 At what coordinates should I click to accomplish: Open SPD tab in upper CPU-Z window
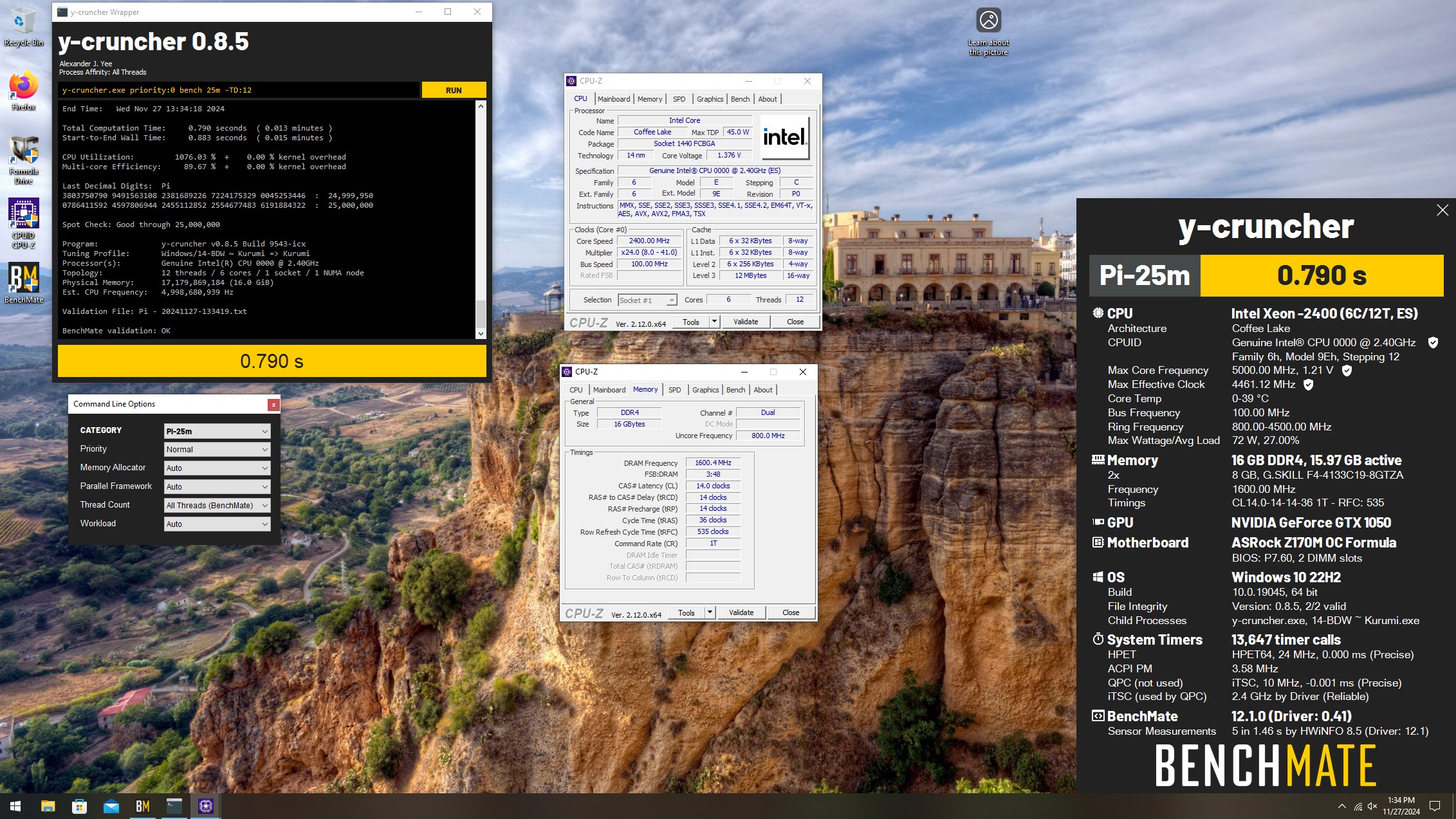679,99
